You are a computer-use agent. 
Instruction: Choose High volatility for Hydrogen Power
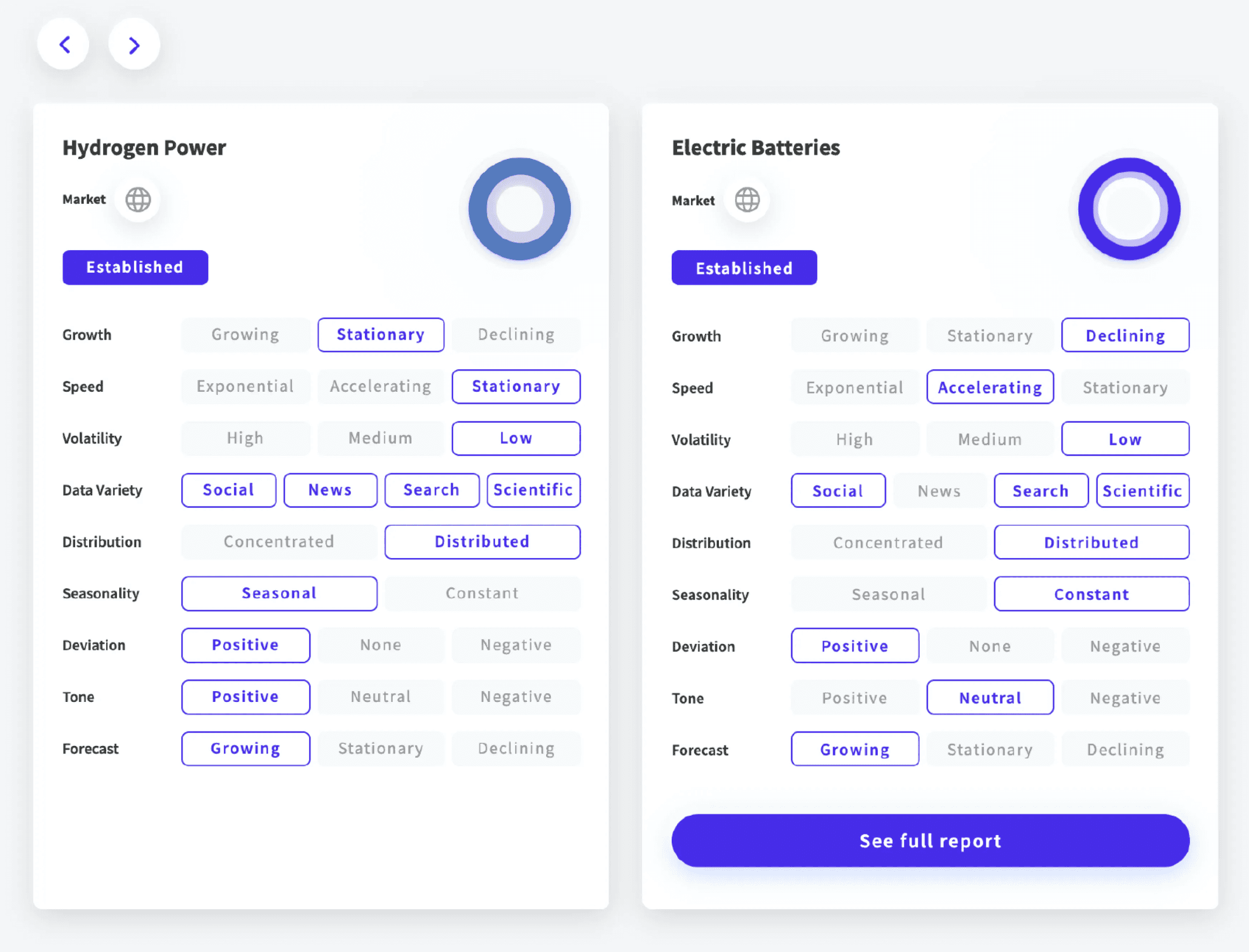coord(245,438)
